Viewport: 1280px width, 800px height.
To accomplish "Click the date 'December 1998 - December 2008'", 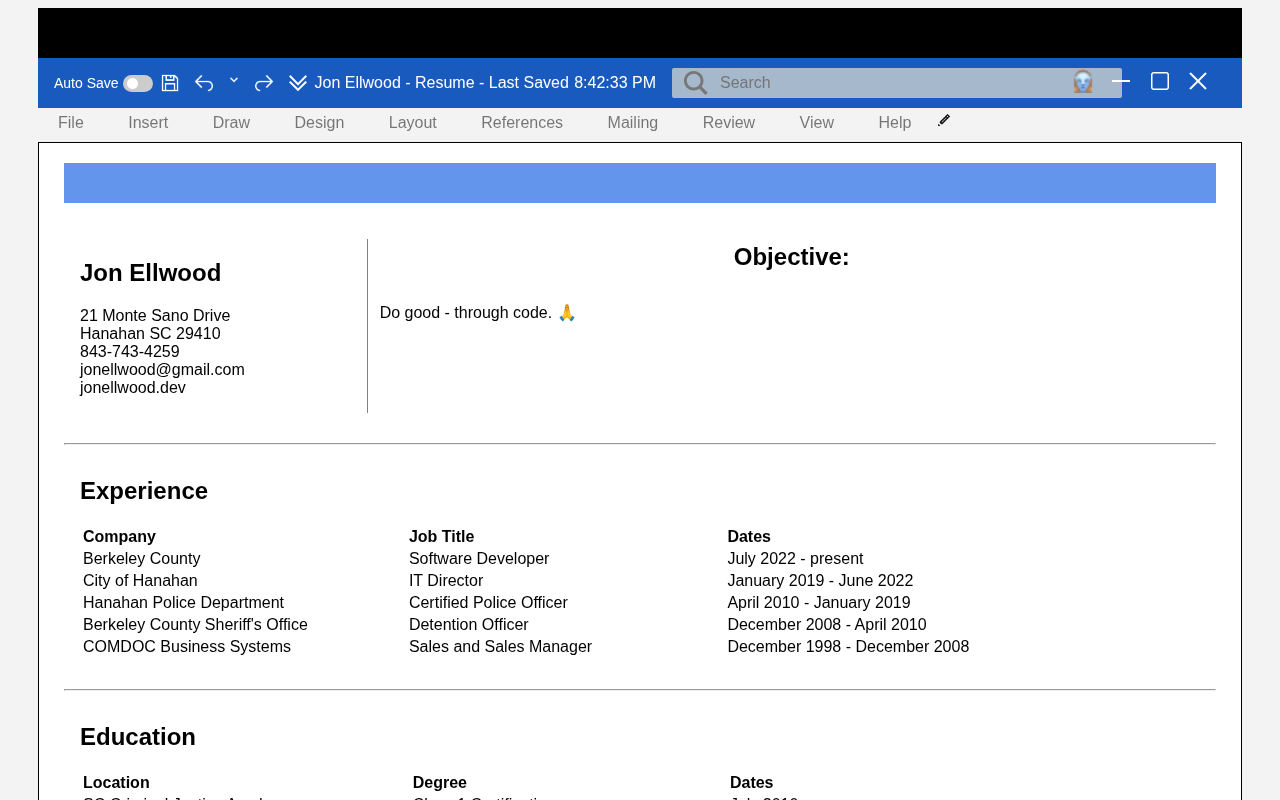I will [x=848, y=647].
